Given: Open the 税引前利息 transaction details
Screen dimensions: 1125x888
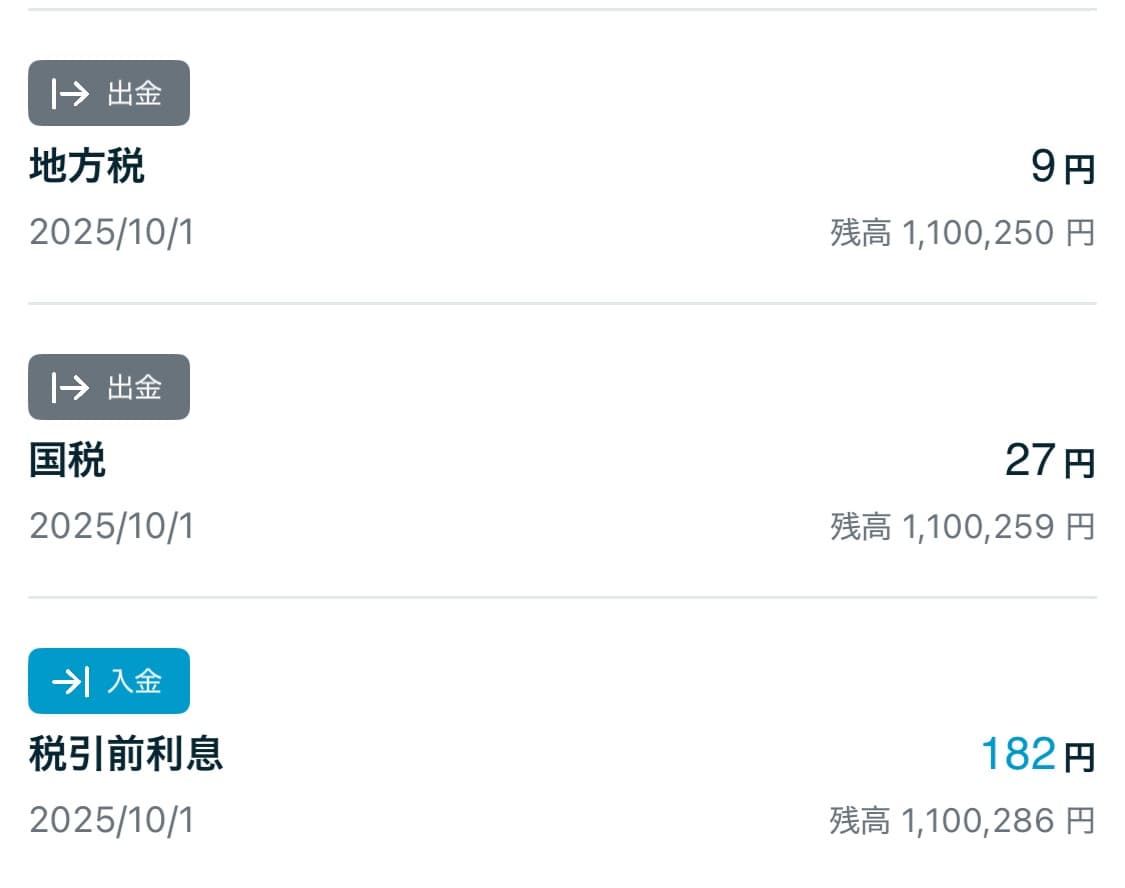Looking at the screenshot, I should [126, 754].
